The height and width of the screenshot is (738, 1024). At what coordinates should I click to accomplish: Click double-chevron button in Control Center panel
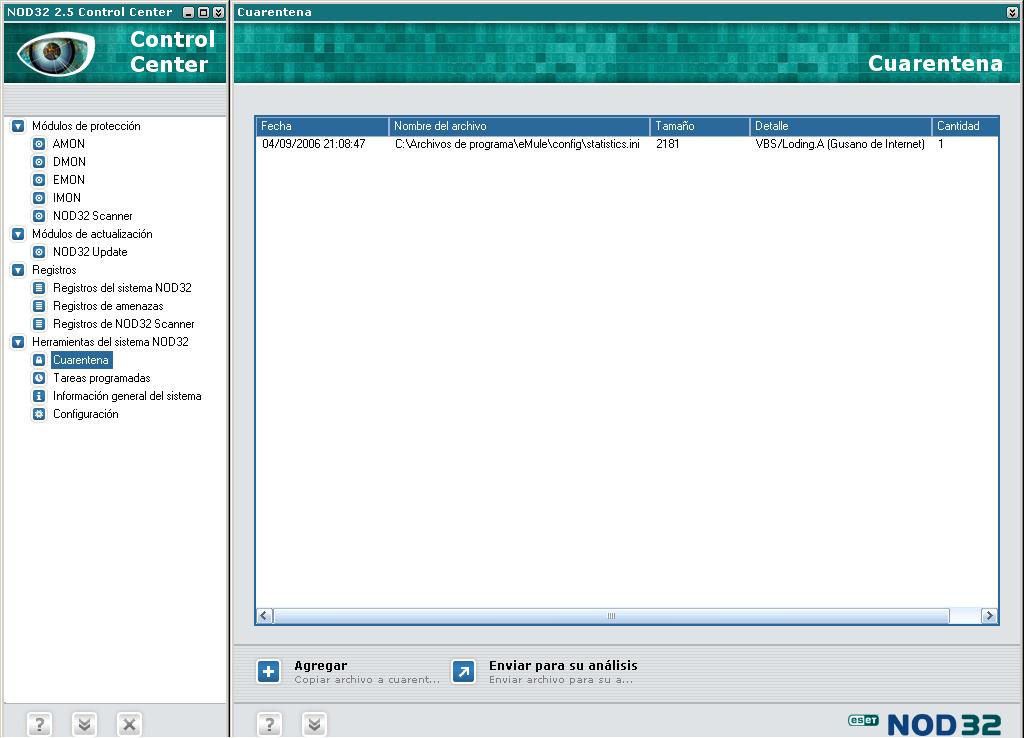coord(84,724)
